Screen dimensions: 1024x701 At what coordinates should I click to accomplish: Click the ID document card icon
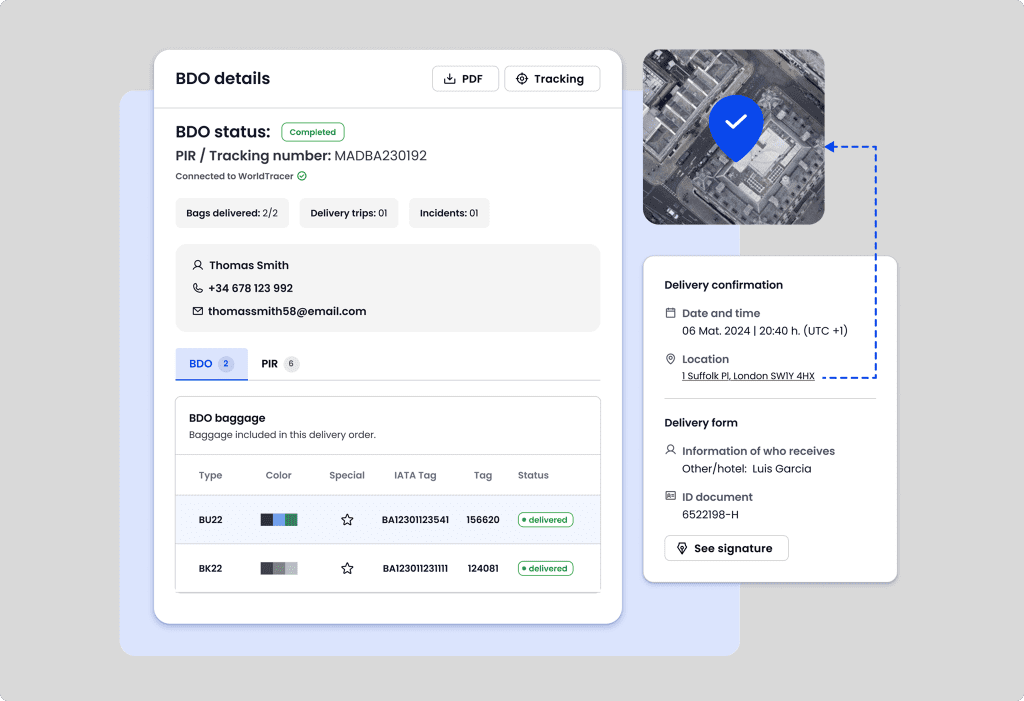671,496
